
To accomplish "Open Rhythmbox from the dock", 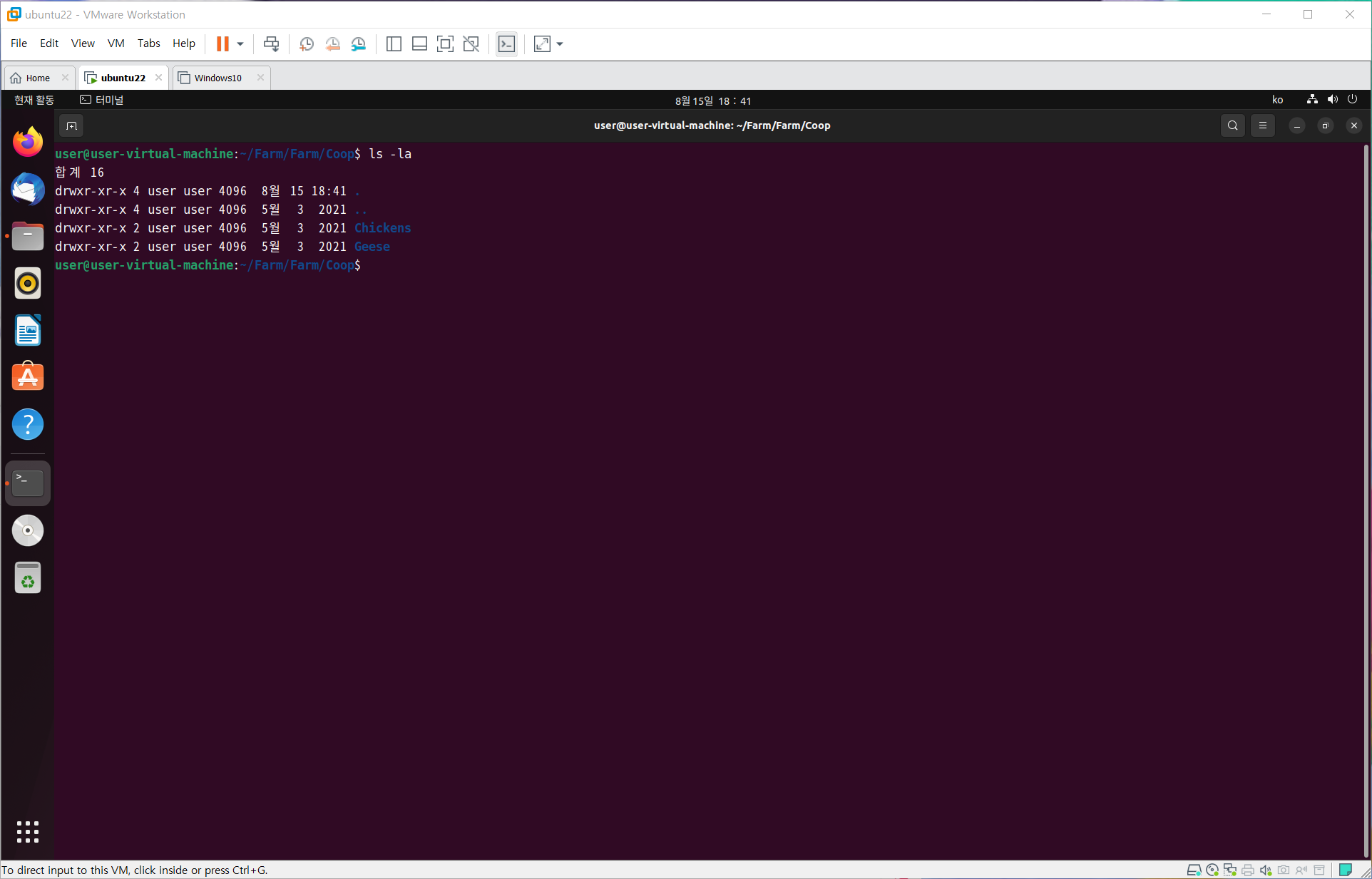I will point(28,284).
